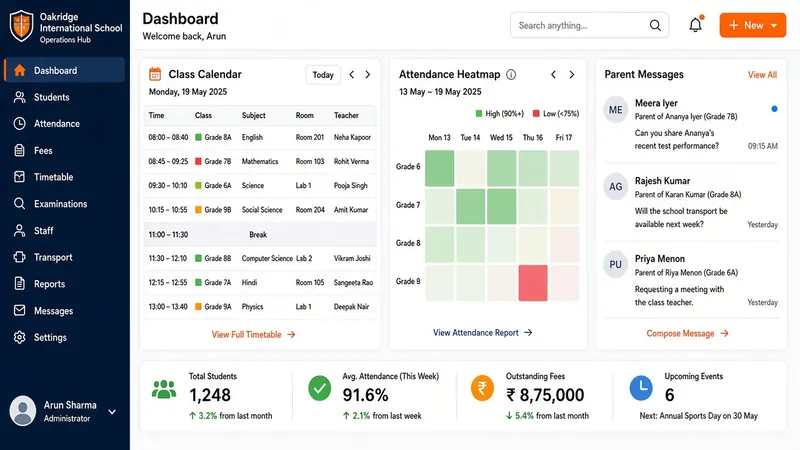Click the Upcoming Events clock icon
Image resolution: width=800 pixels, height=450 pixels.
(x=641, y=388)
